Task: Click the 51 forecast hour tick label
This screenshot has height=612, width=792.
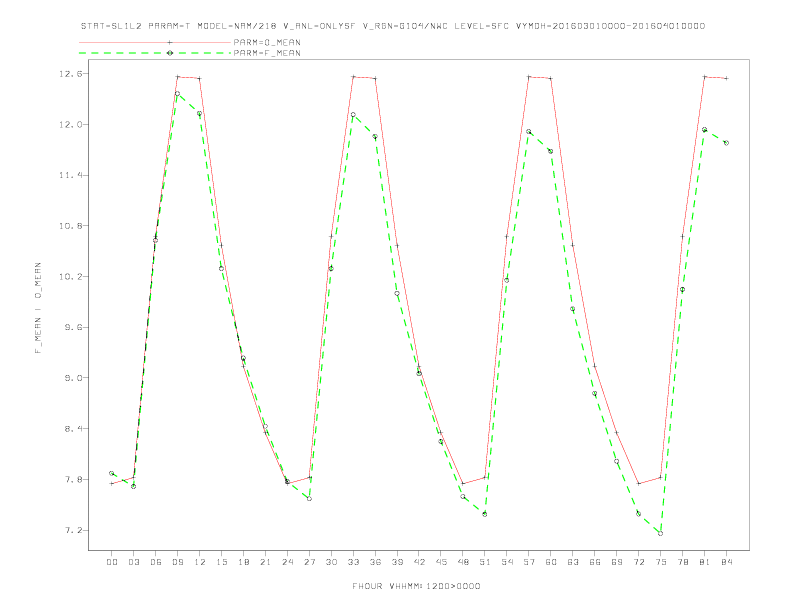Action: 485,562
